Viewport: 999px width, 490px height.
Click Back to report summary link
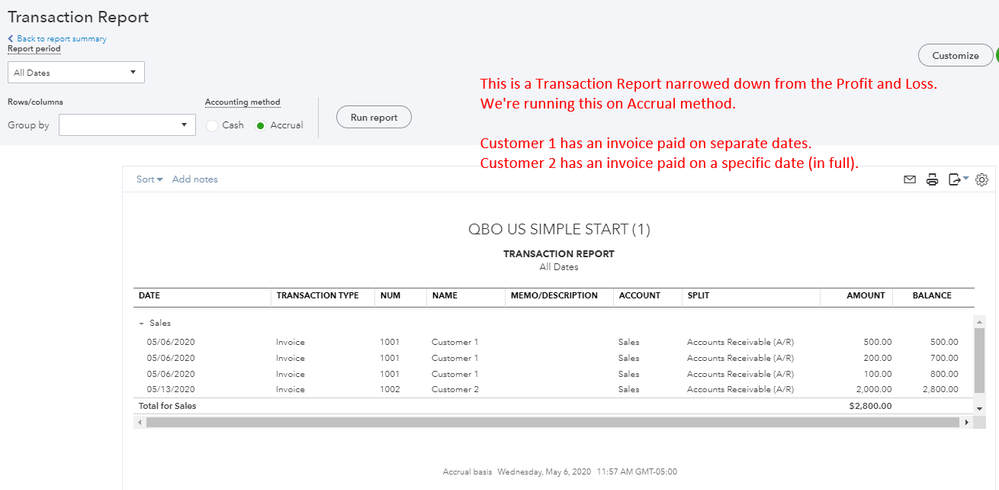(x=57, y=39)
